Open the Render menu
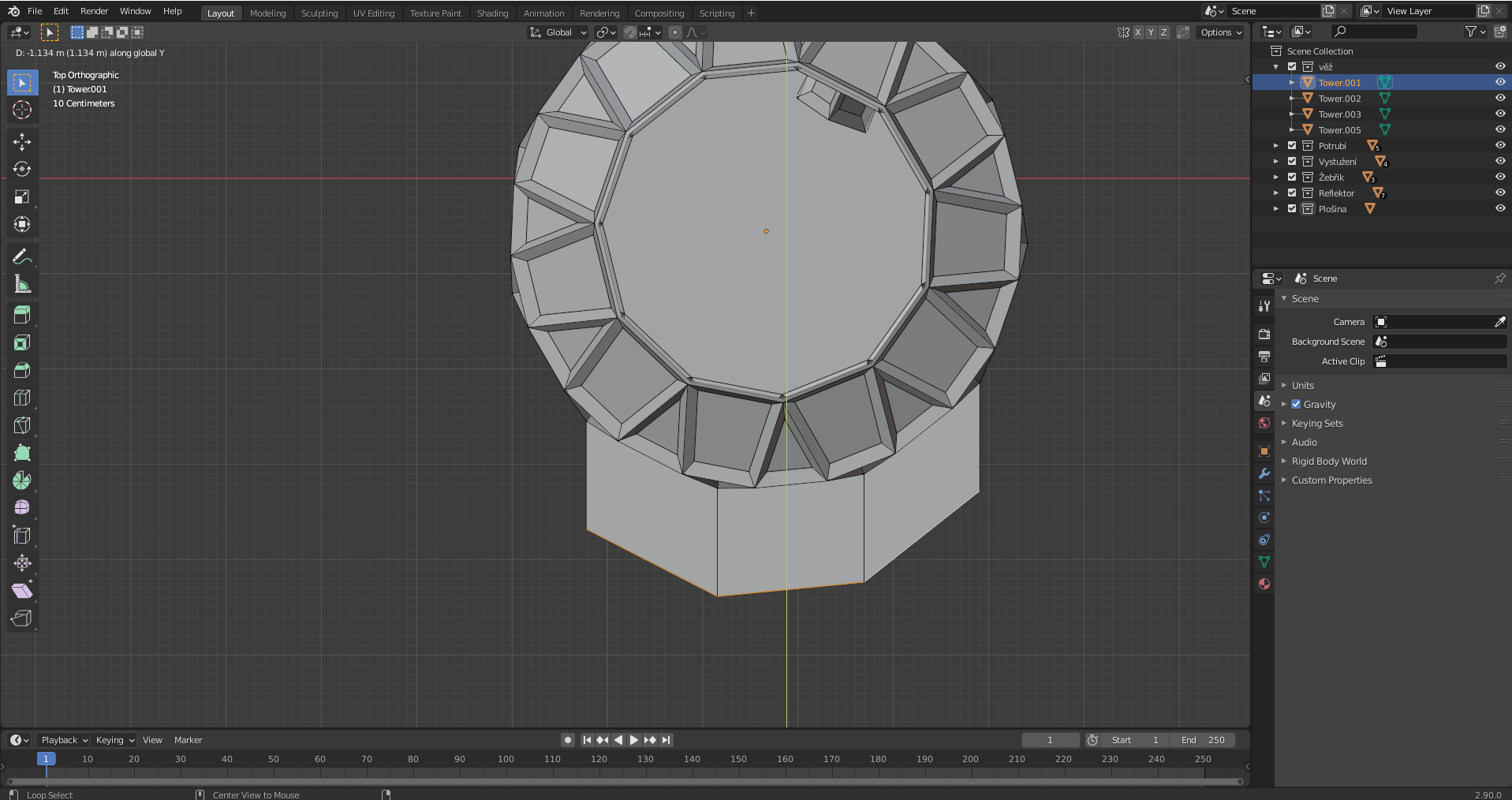The image size is (1512, 800). 94,11
